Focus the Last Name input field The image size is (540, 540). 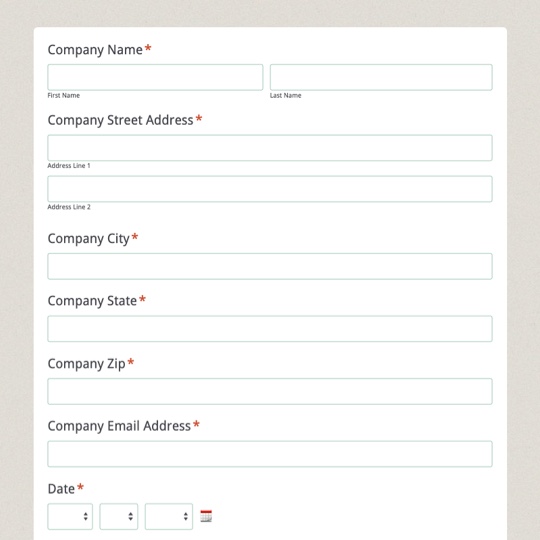click(381, 77)
